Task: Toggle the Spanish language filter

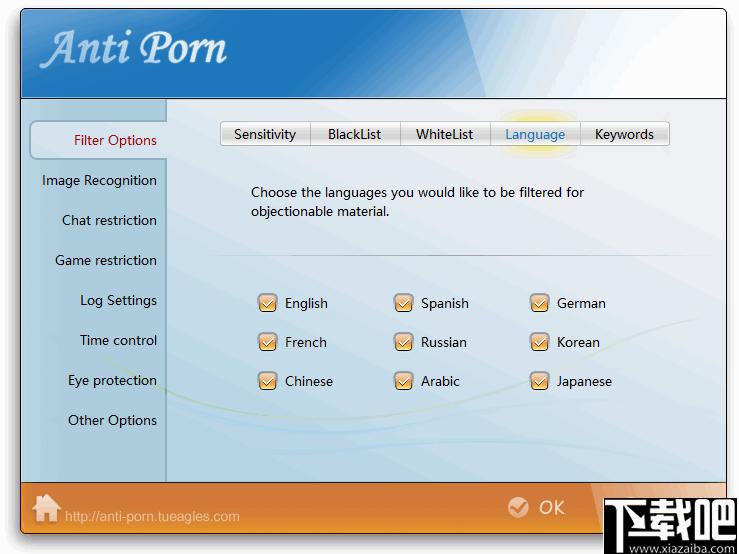Action: click(x=403, y=303)
